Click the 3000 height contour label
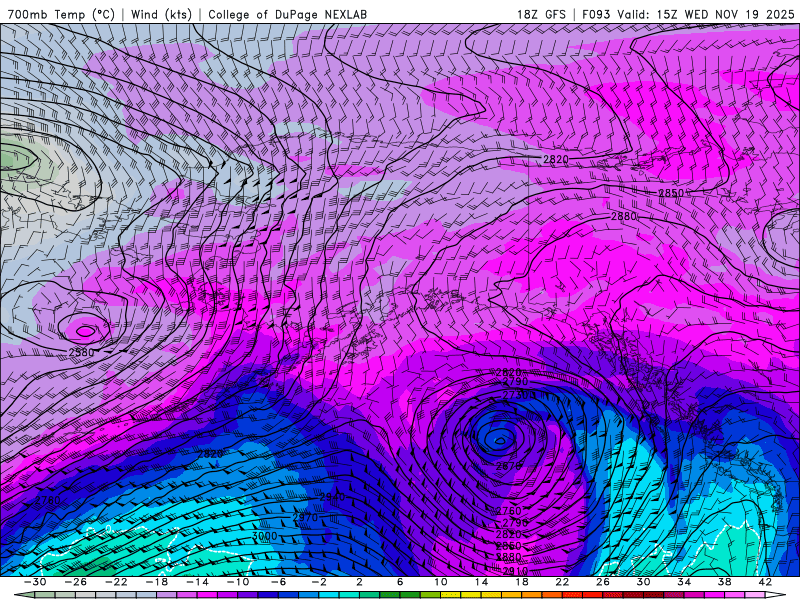 coord(264,536)
